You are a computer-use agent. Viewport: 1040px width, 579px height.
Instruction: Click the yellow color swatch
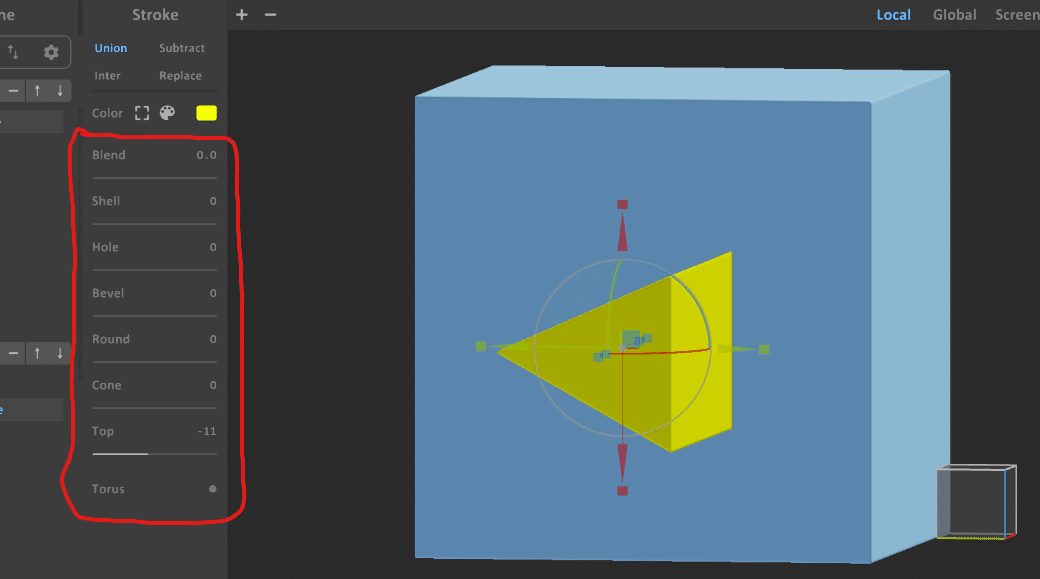point(206,113)
